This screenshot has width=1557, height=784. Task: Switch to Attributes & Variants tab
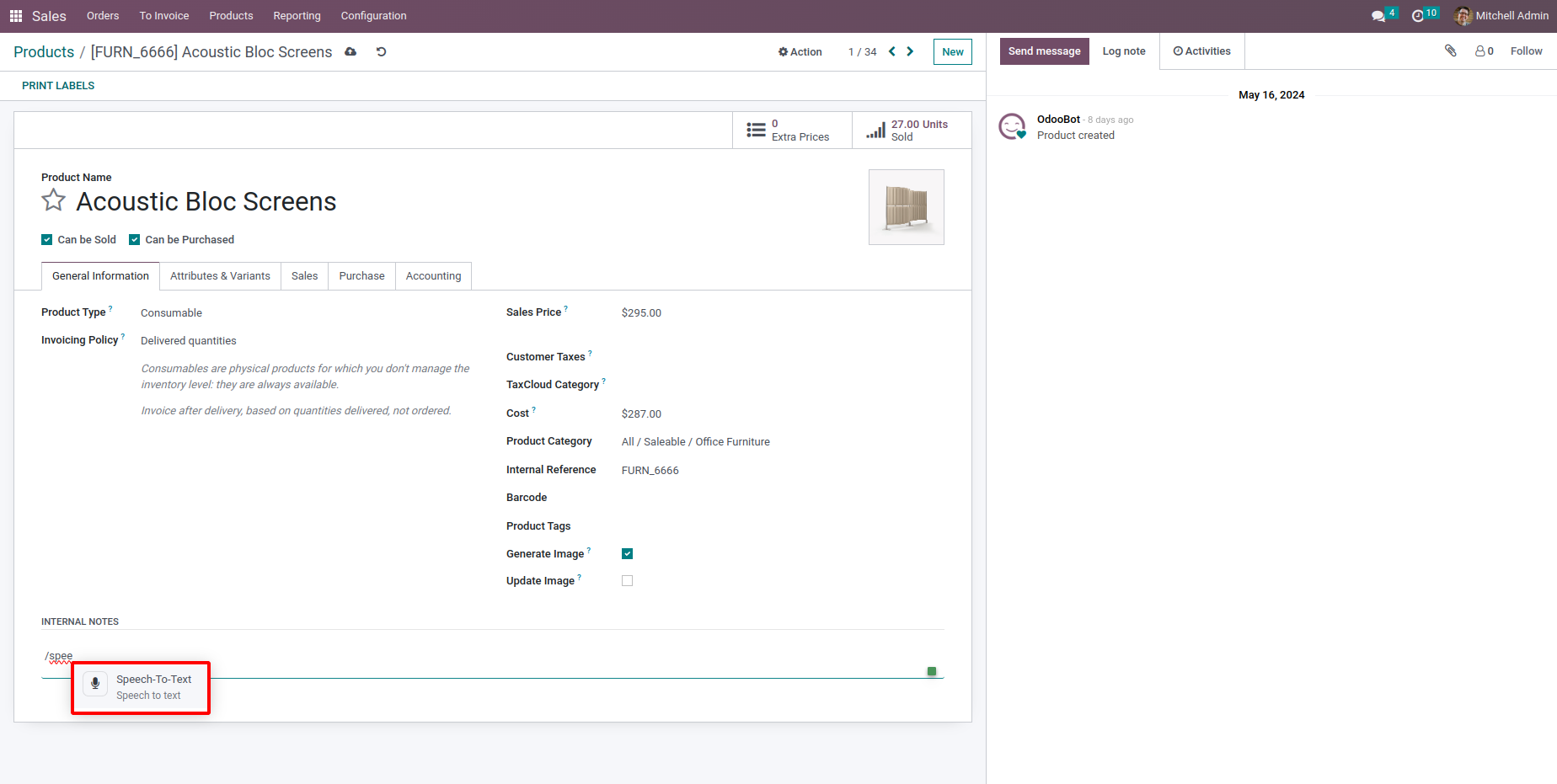coord(221,276)
